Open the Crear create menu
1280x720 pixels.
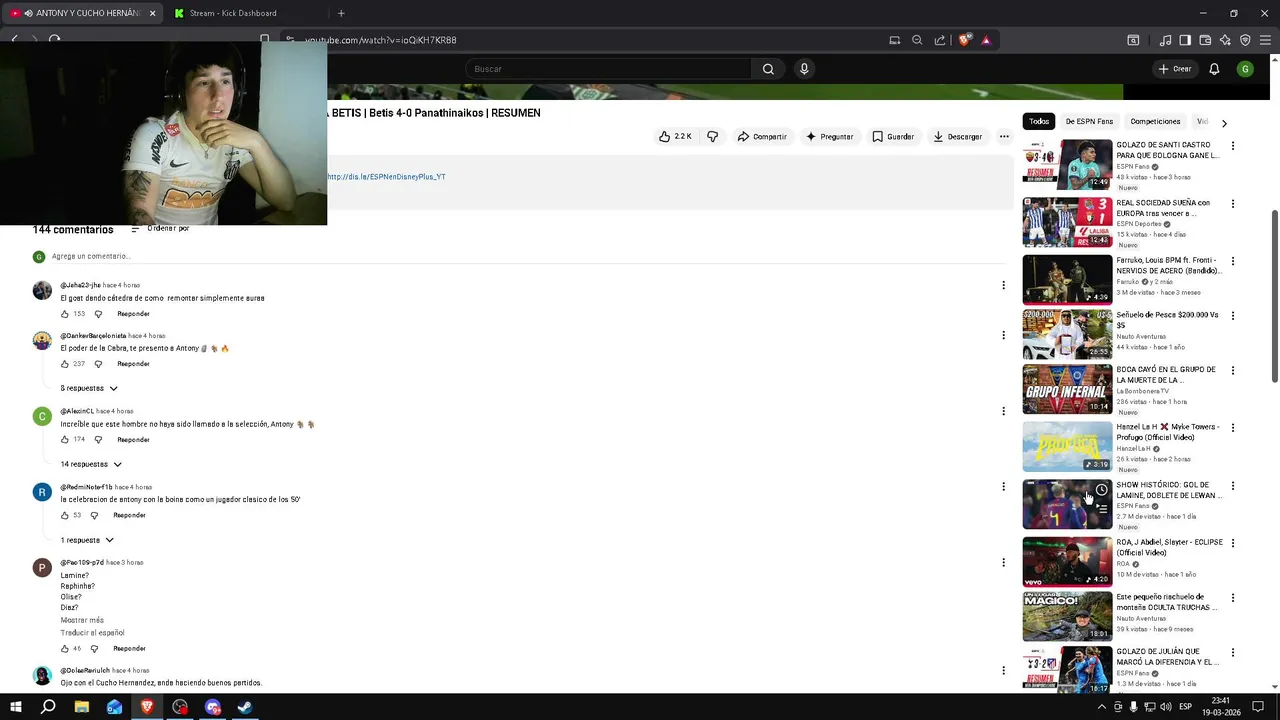click(x=1175, y=69)
